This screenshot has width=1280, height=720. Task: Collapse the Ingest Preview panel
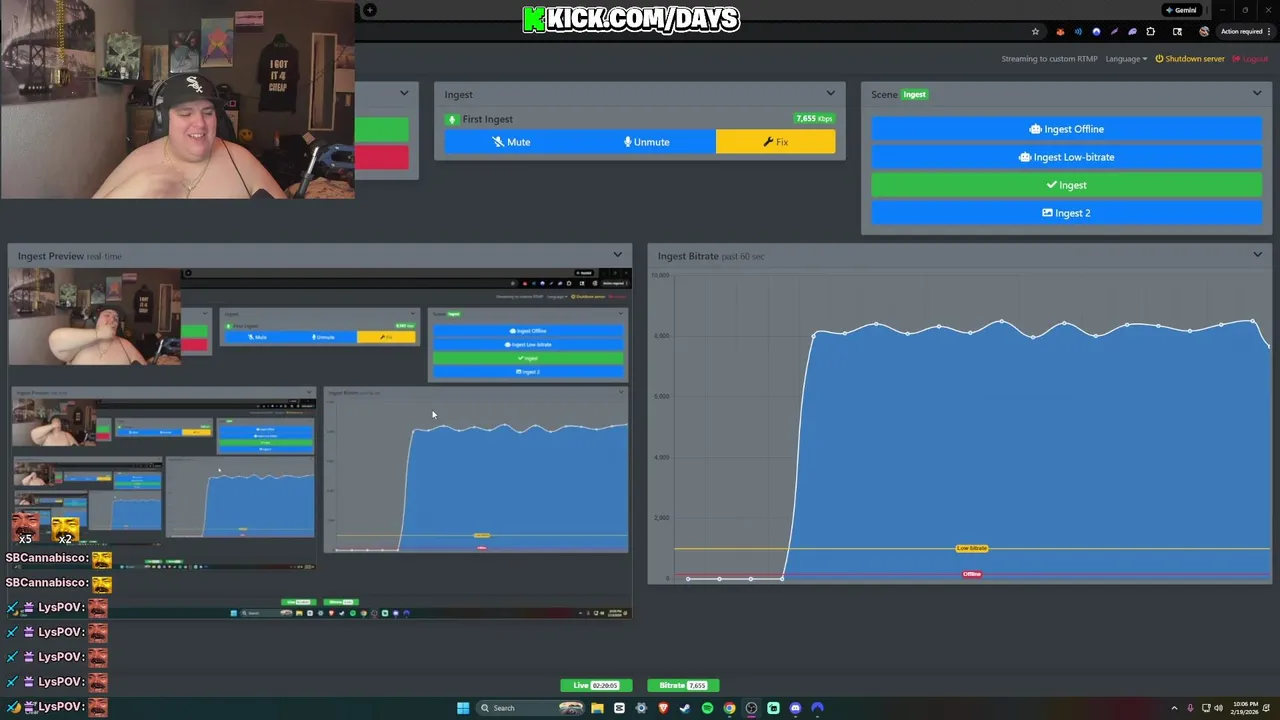[617, 255]
